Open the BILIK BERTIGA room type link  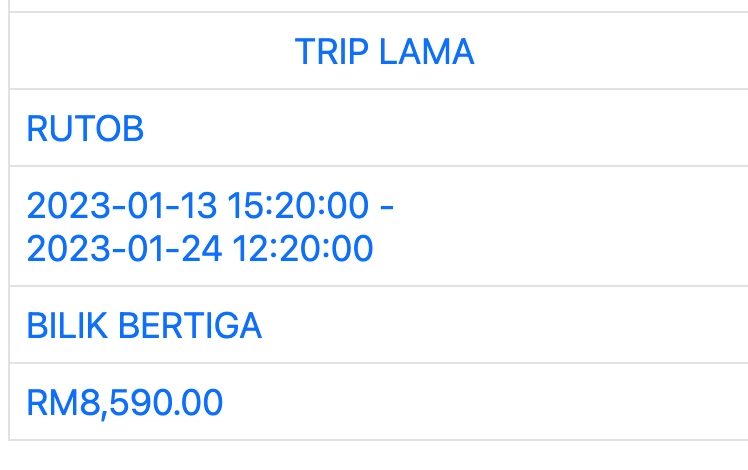(x=144, y=325)
